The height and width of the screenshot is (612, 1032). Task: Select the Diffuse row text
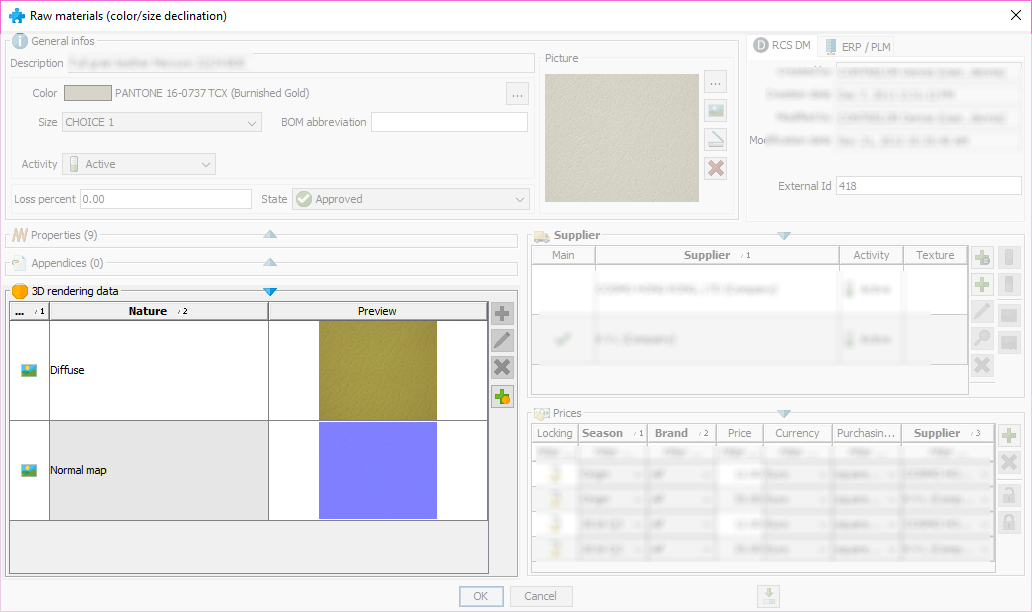[x=67, y=370]
